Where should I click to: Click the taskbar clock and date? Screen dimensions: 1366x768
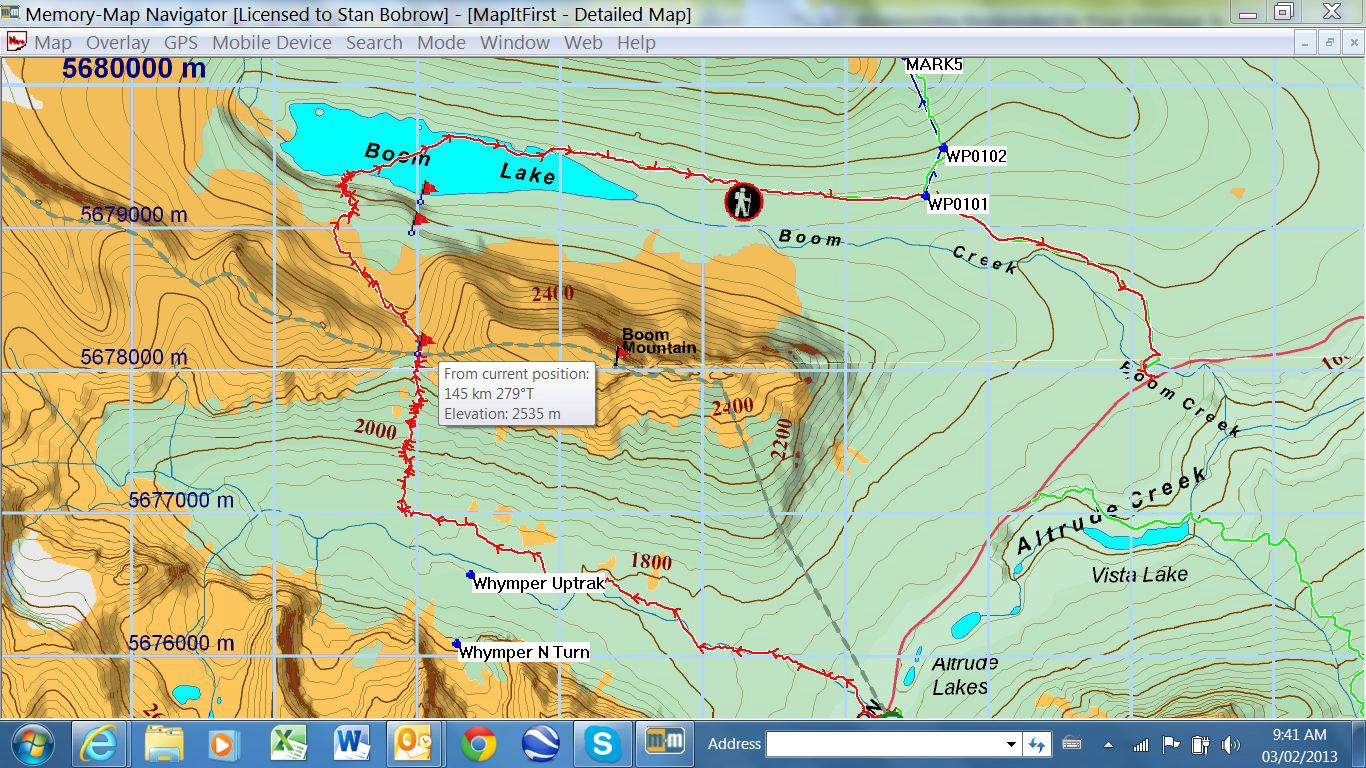(1300, 744)
